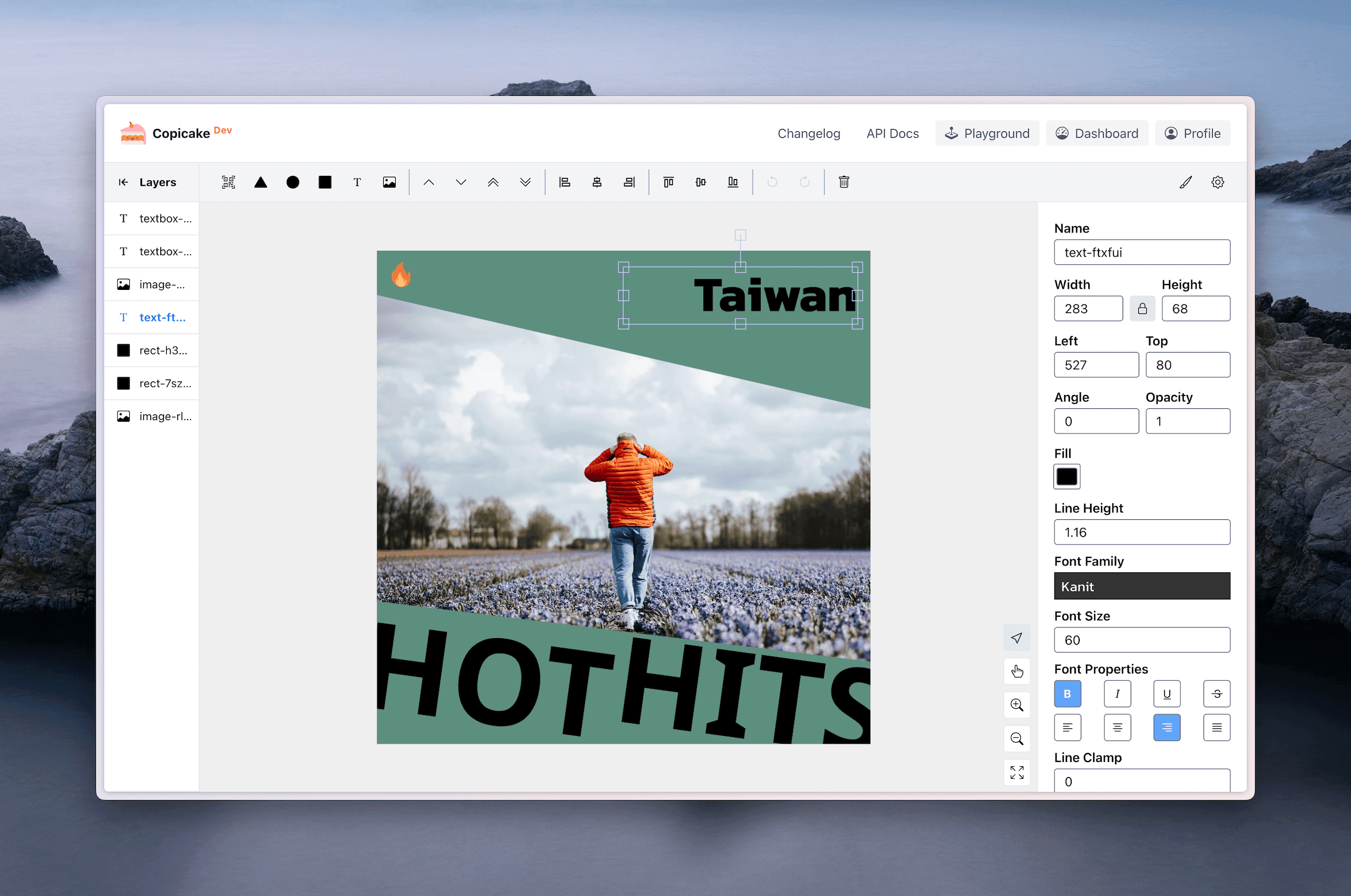Image resolution: width=1351 pixels, height=896 pixels.
Task: Select the image-rl layer
Action: pyautogui.click(x=151, y=416)
